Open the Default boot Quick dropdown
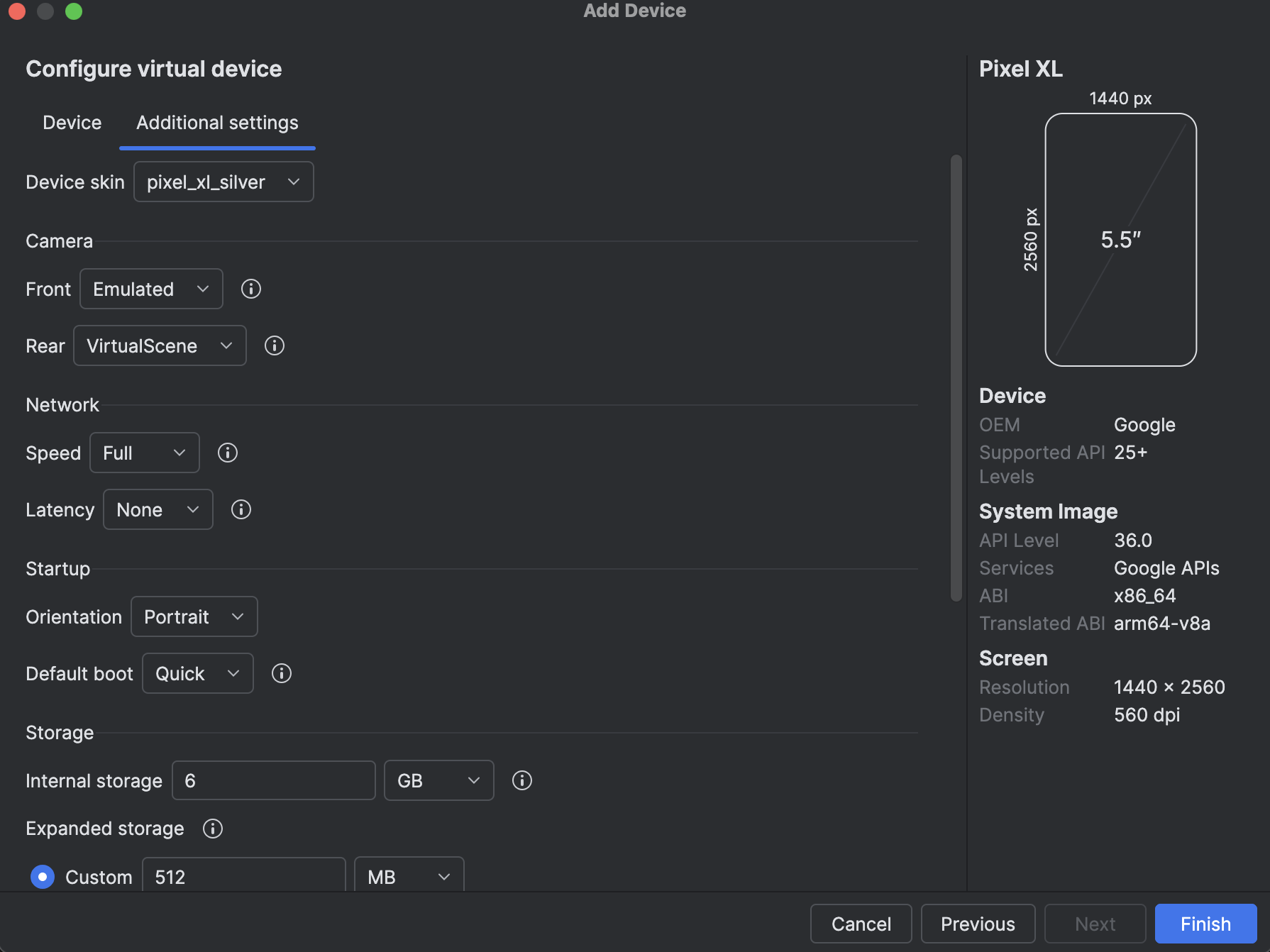Image resolution: width=1270 pixels, height=952 pixels. pyautogui.click(x=198, y=673)
